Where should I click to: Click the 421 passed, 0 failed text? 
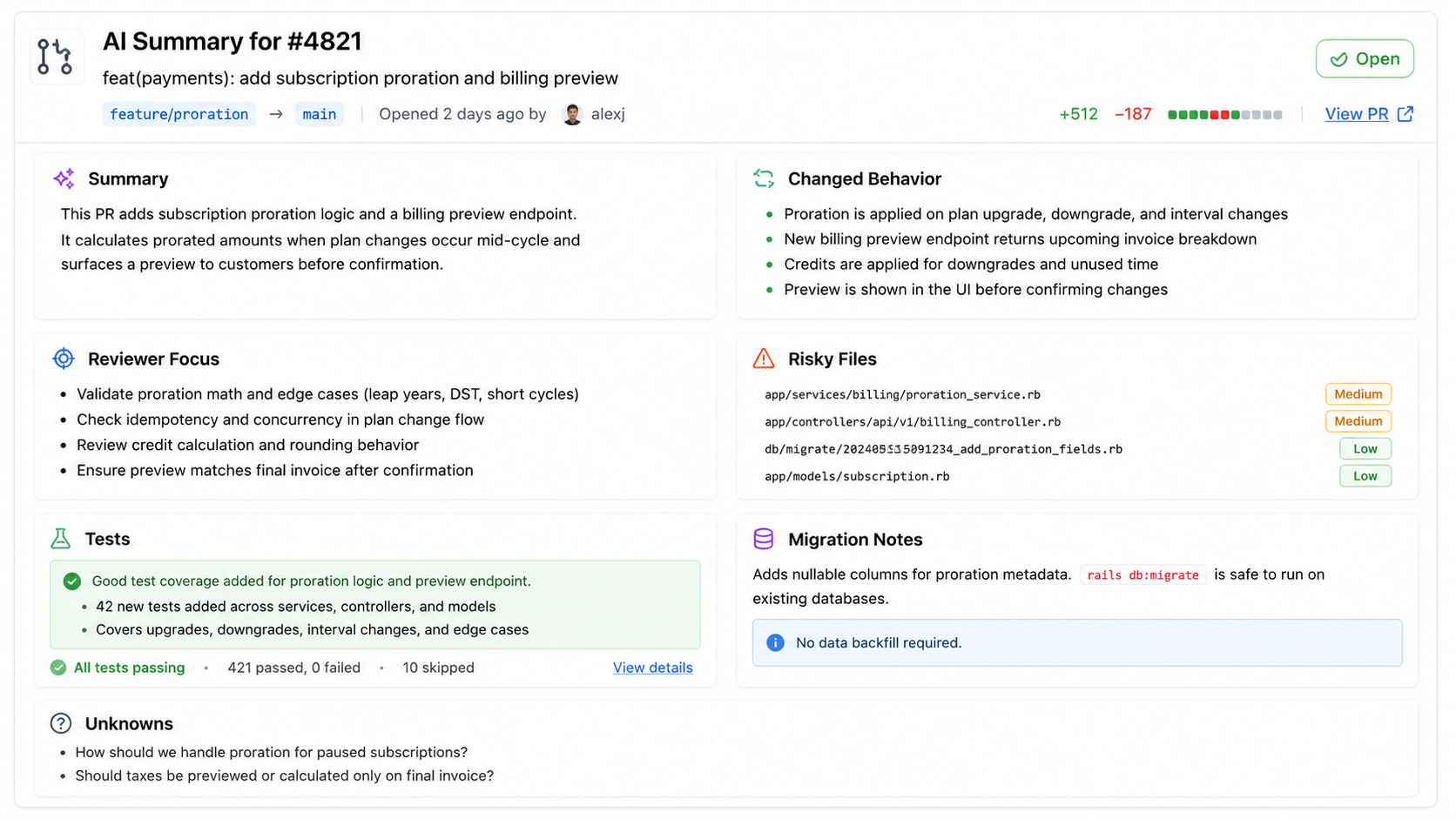[293, 668]
